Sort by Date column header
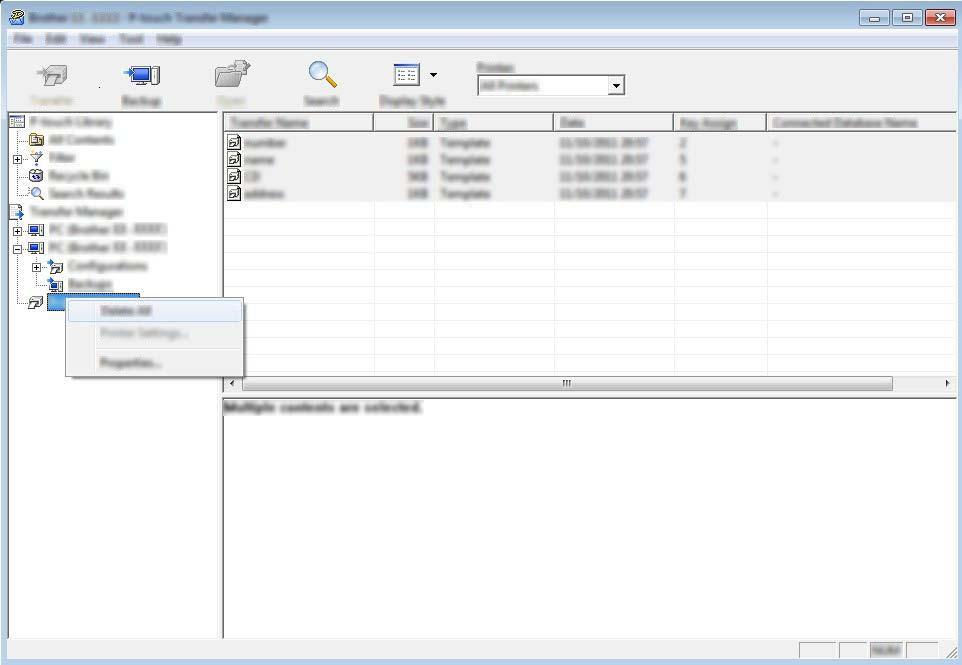The width and height of the screenshot is (962, 665). point(614,123)
